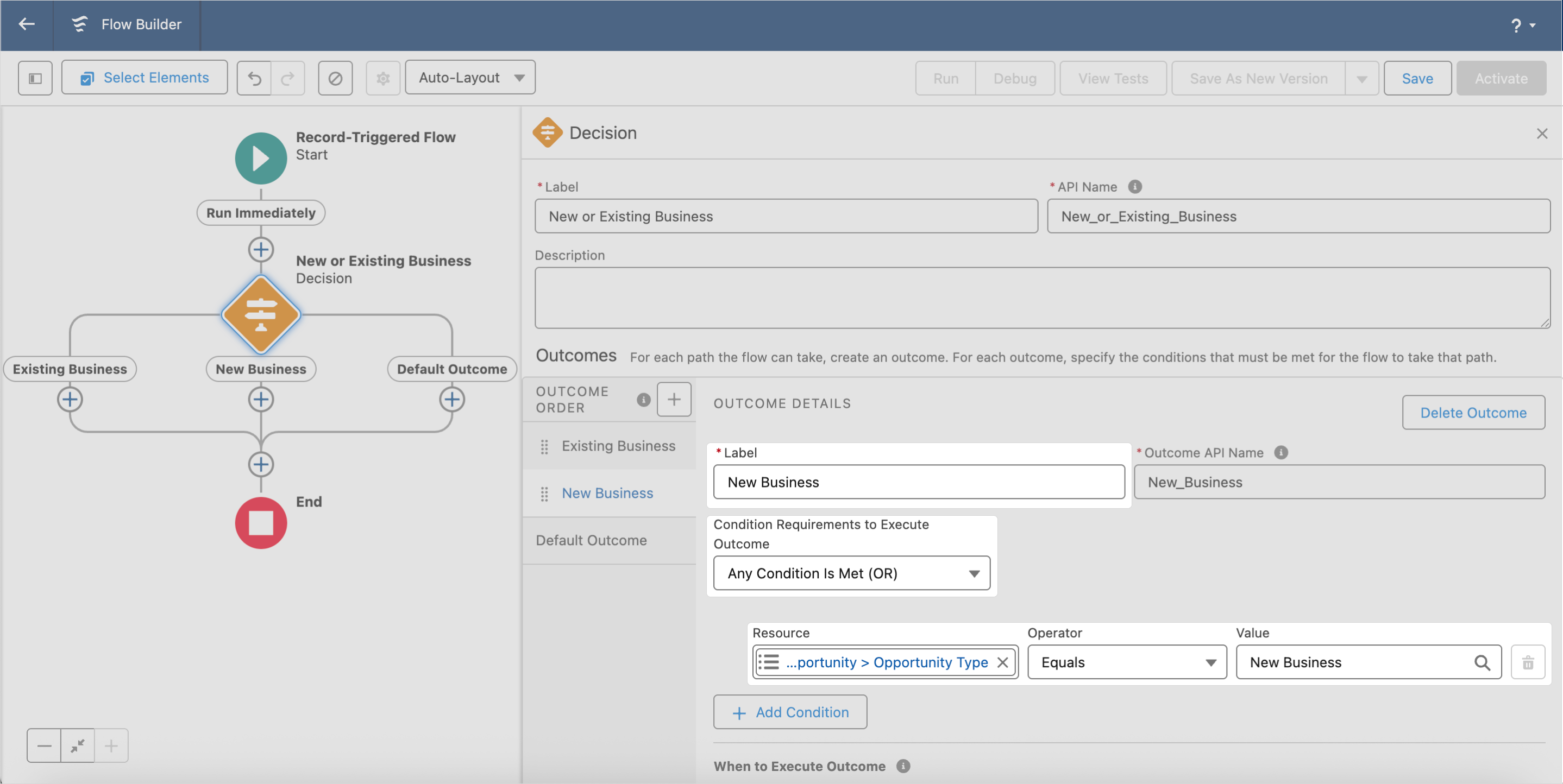This screenshot has width=1563, height=784.
Task: Select Existing Business in outcome order
Action: point(618,446)
